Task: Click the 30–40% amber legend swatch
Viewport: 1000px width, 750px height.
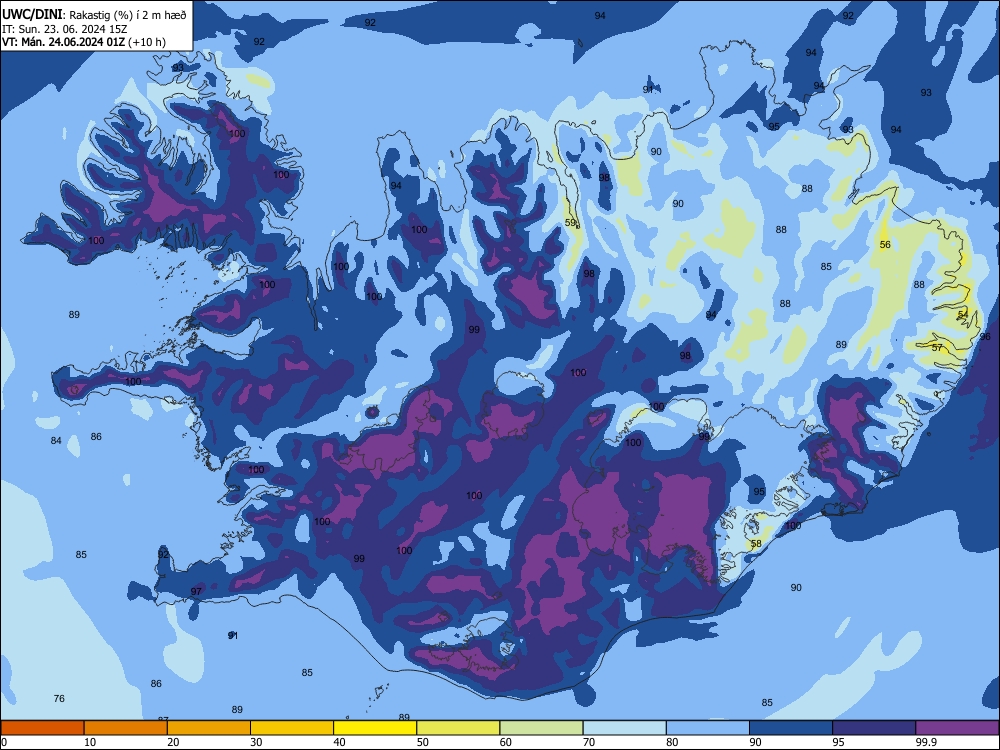Action: tap(292, 728)
